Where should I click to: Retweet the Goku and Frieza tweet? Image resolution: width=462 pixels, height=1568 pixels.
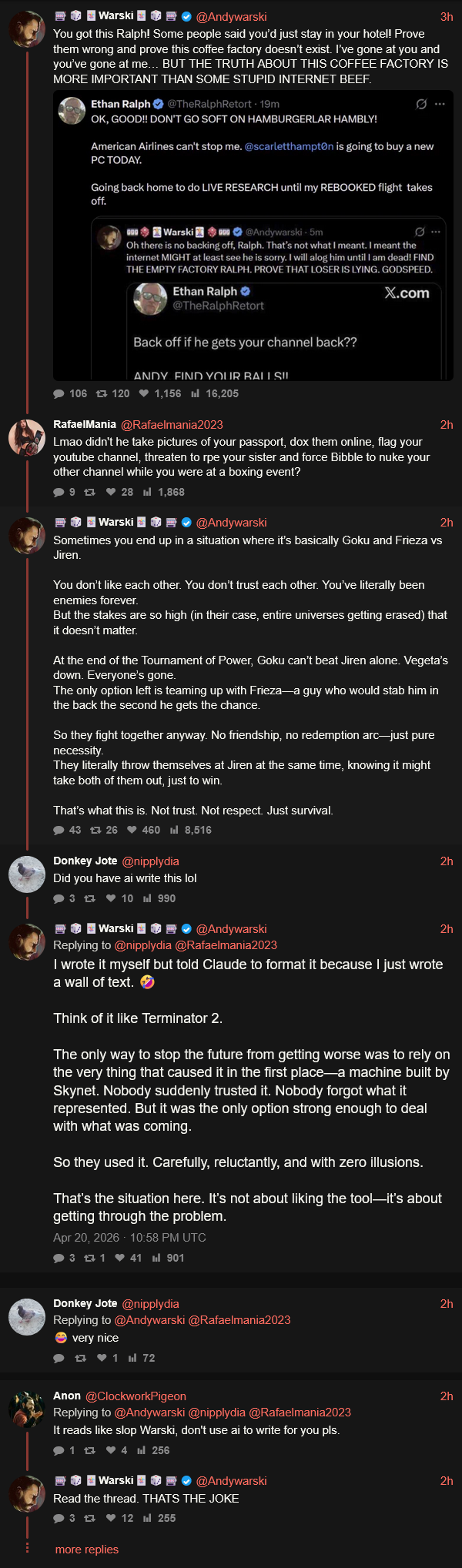104,830
